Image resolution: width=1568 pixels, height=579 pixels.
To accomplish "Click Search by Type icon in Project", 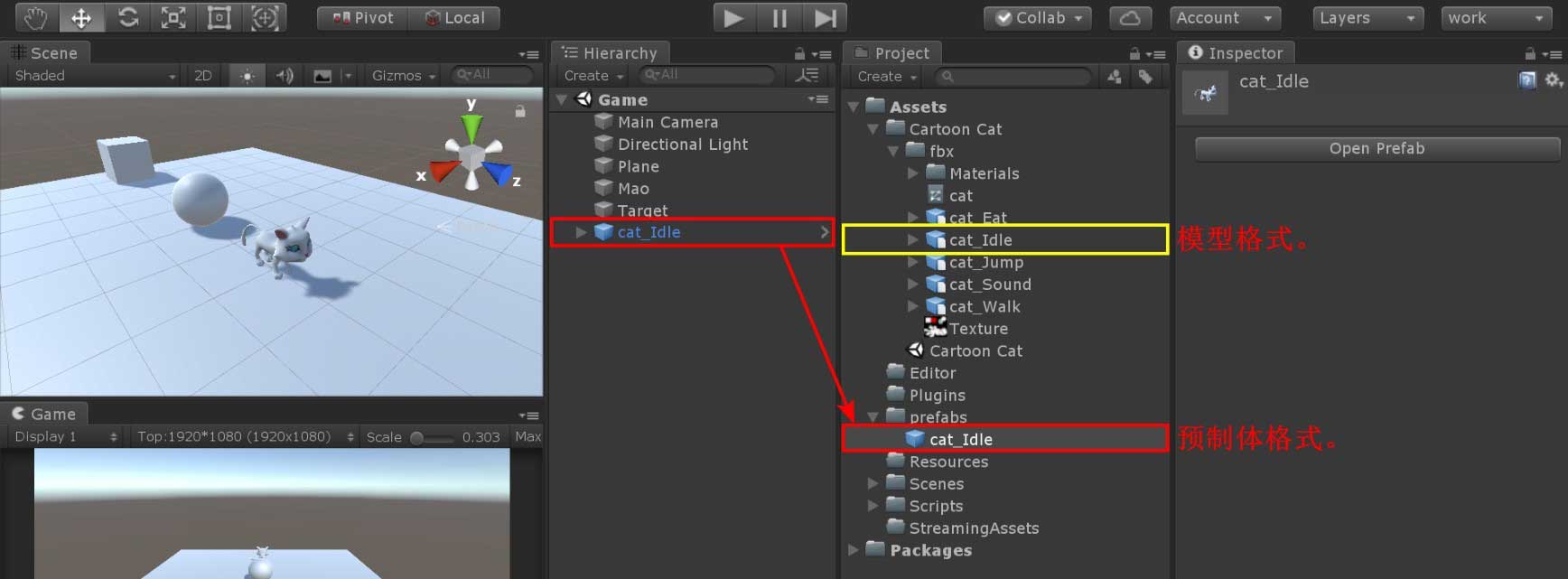I will tap(1115, 77).
